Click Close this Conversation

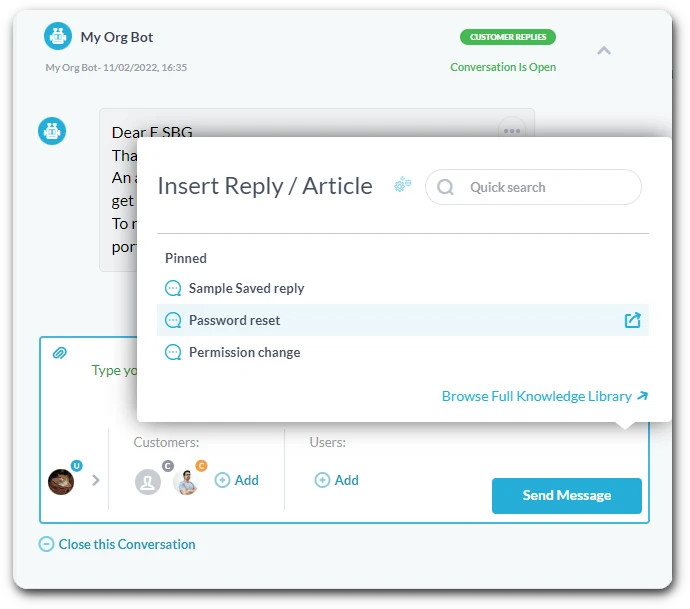[x=117, y=544]
